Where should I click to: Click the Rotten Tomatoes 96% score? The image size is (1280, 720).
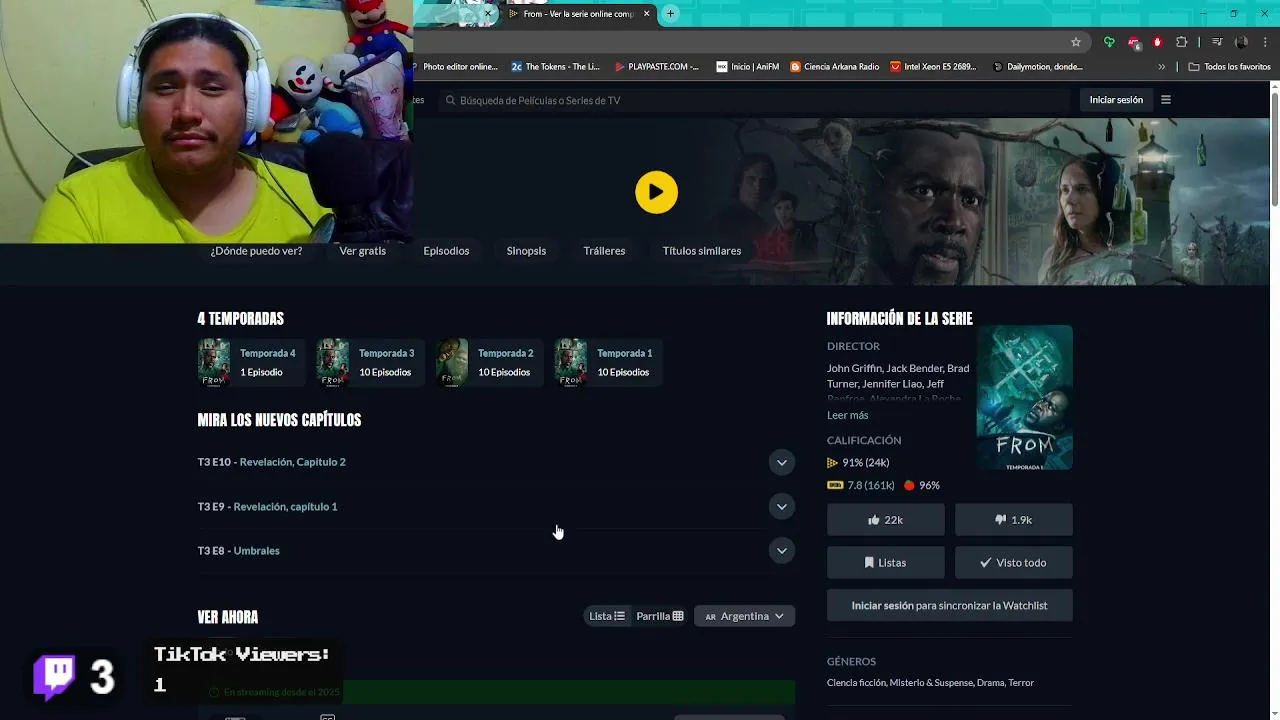click(922, 485)
